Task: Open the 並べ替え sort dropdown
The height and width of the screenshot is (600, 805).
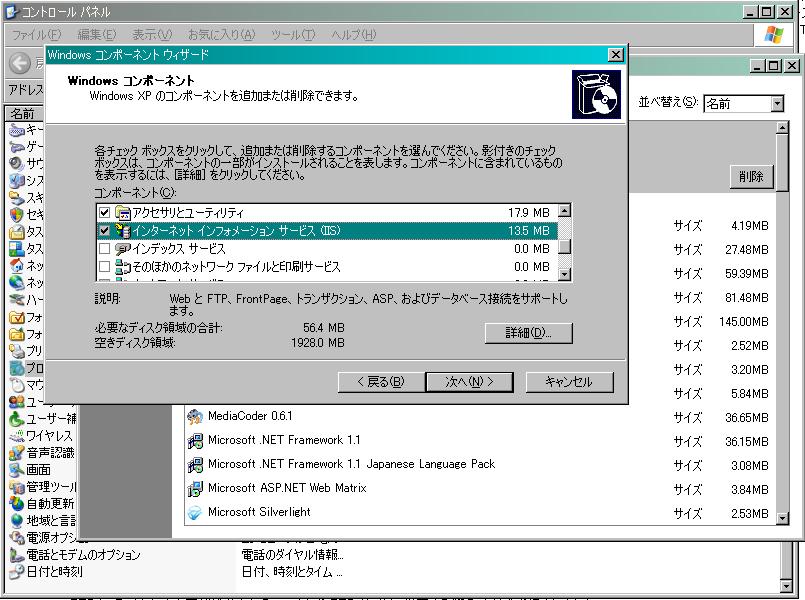Action: pos(777,104)
